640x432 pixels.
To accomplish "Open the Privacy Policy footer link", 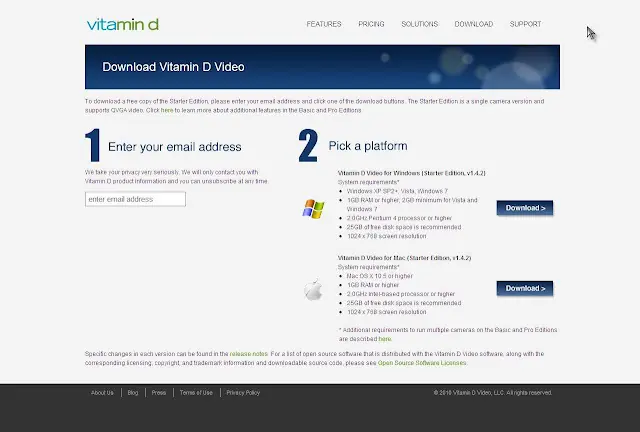I will (243, 392).
